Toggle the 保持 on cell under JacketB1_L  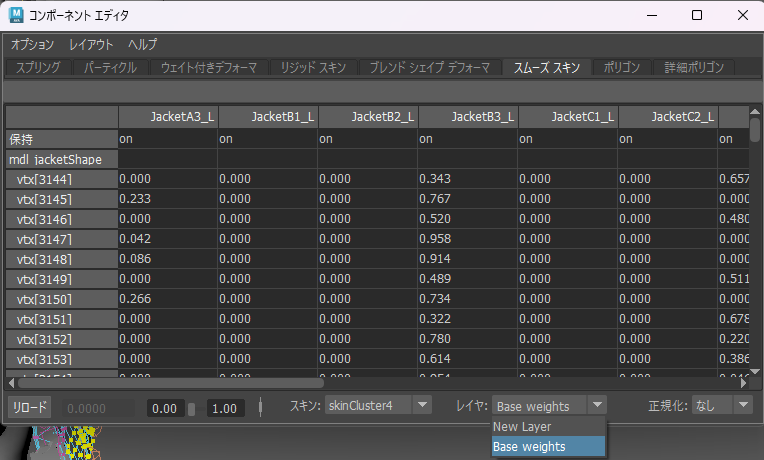coord(267,139)
